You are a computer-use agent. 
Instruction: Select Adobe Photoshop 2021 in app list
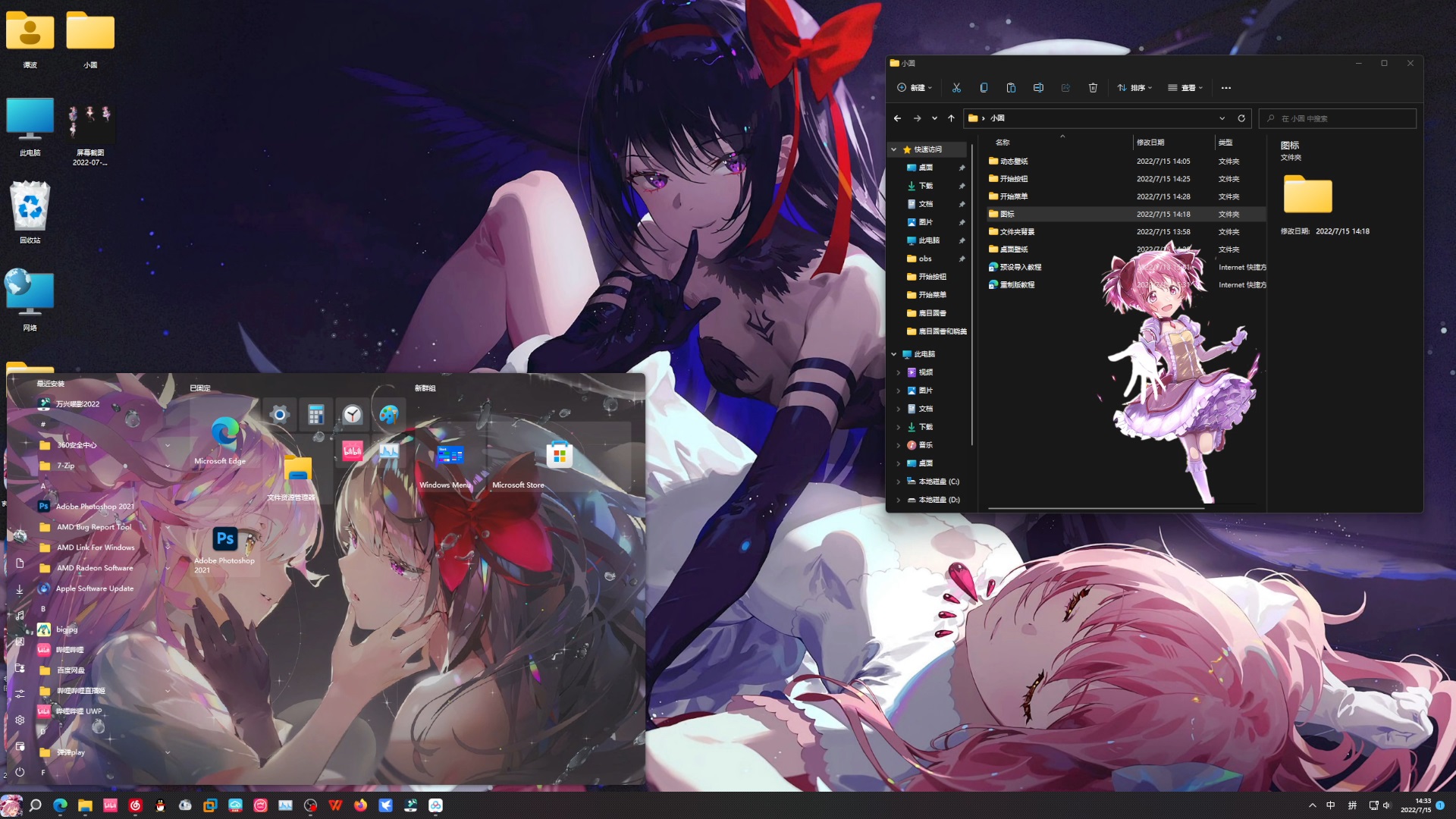click(x=95, y=507)
